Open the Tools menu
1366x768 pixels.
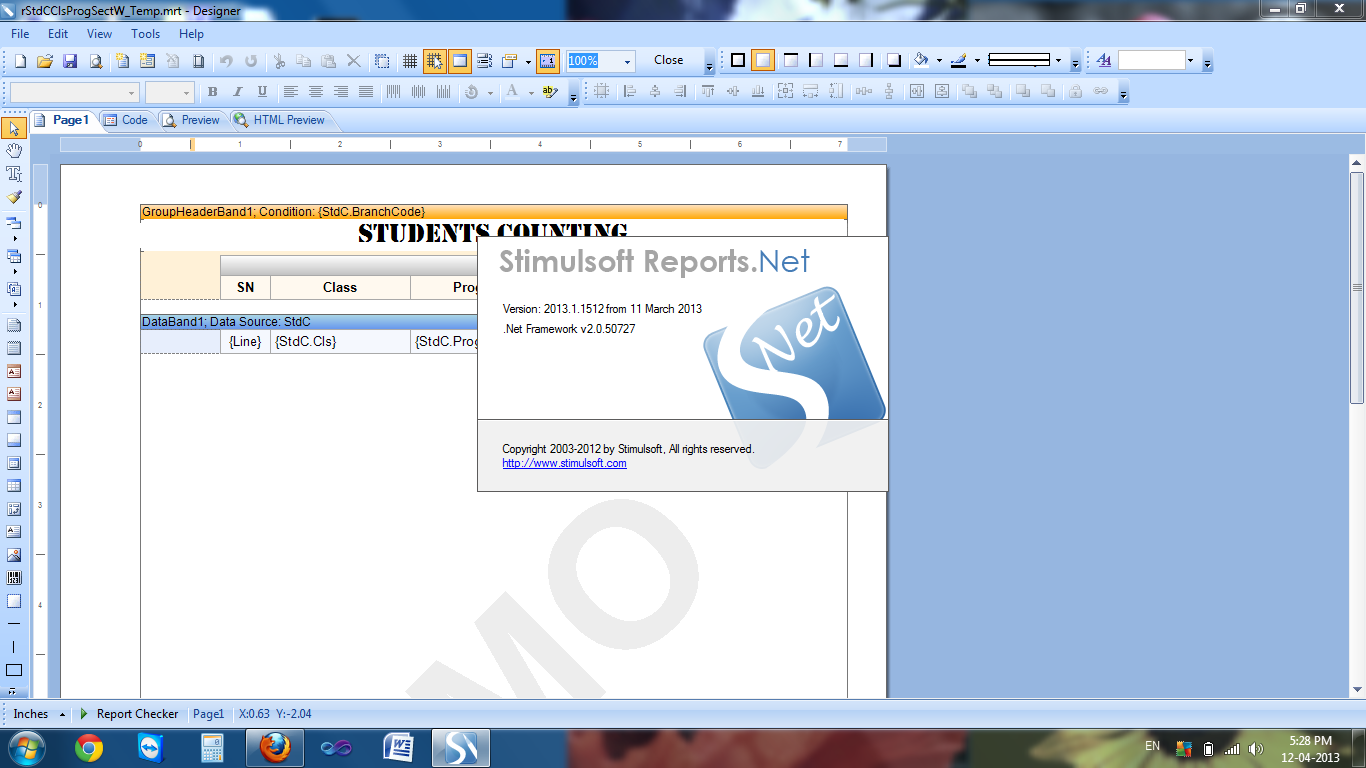[x=145, y=34]
